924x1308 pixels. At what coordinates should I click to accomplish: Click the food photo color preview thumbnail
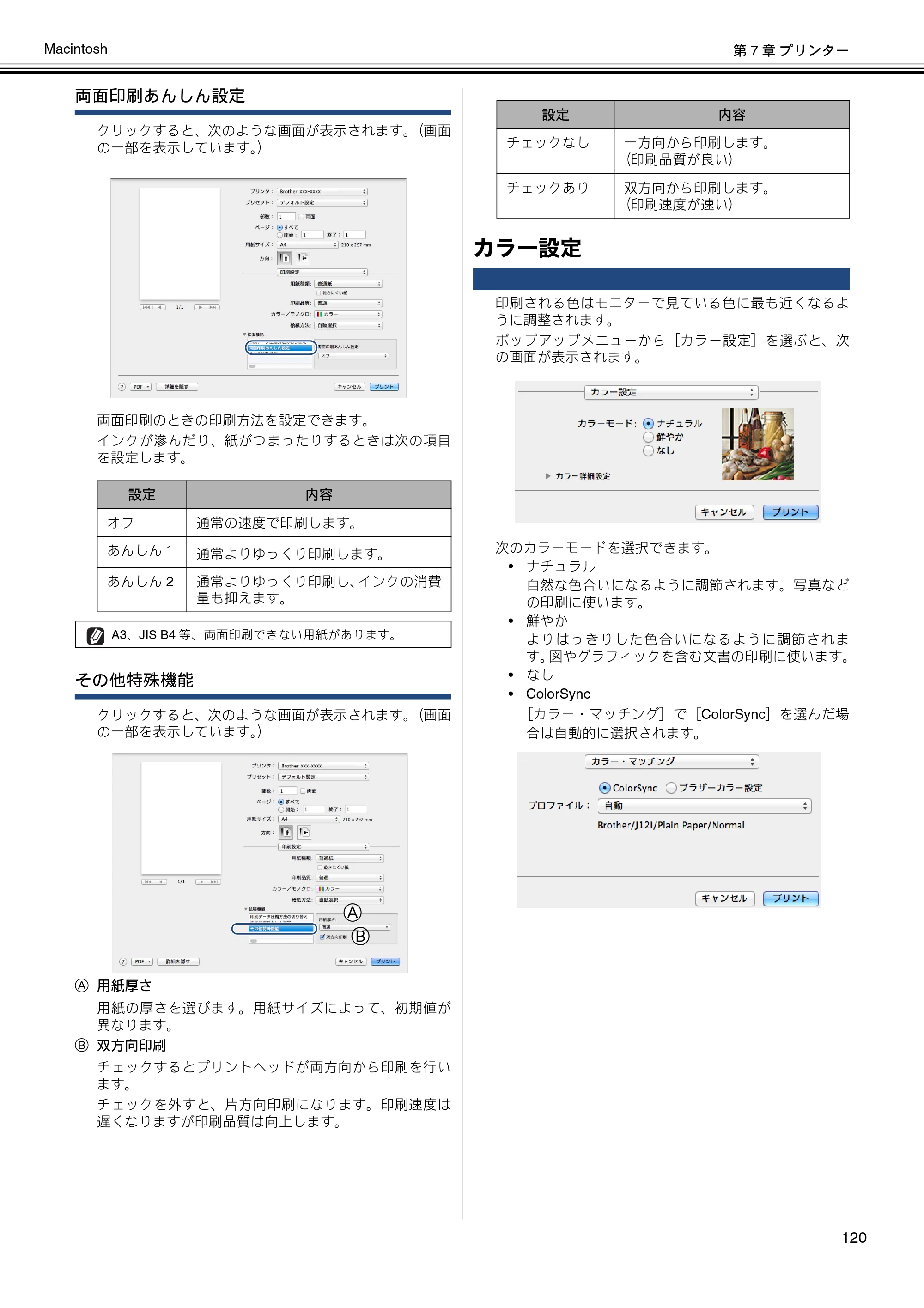click(758, 444)
